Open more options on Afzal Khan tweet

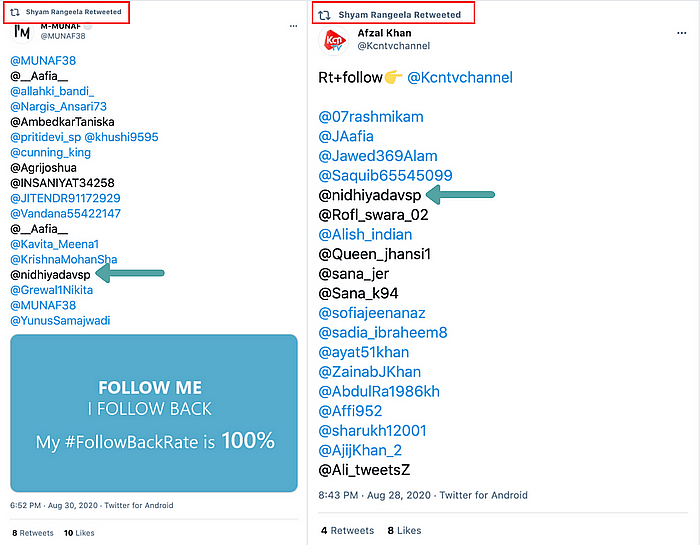point(681,33)
